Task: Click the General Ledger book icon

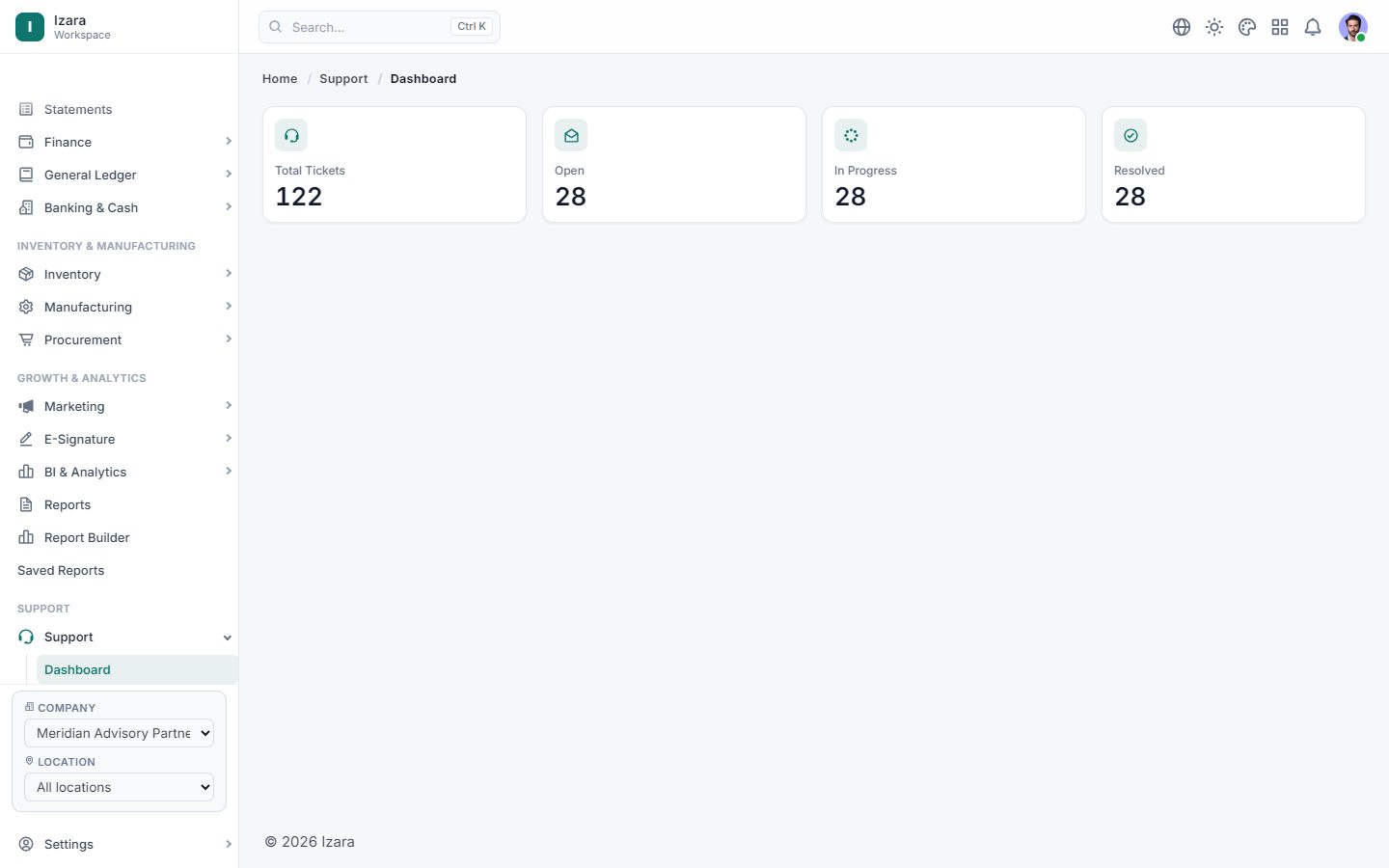Action: point(26,175)
